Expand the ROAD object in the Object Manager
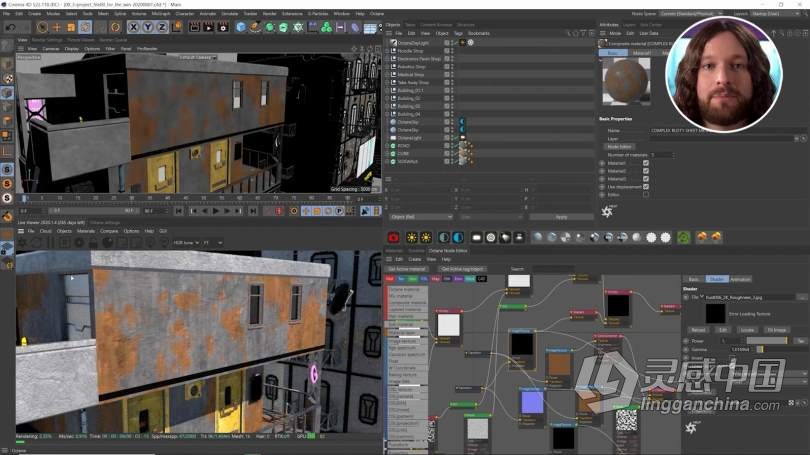The image size is (810, 455). pos(387,146)
